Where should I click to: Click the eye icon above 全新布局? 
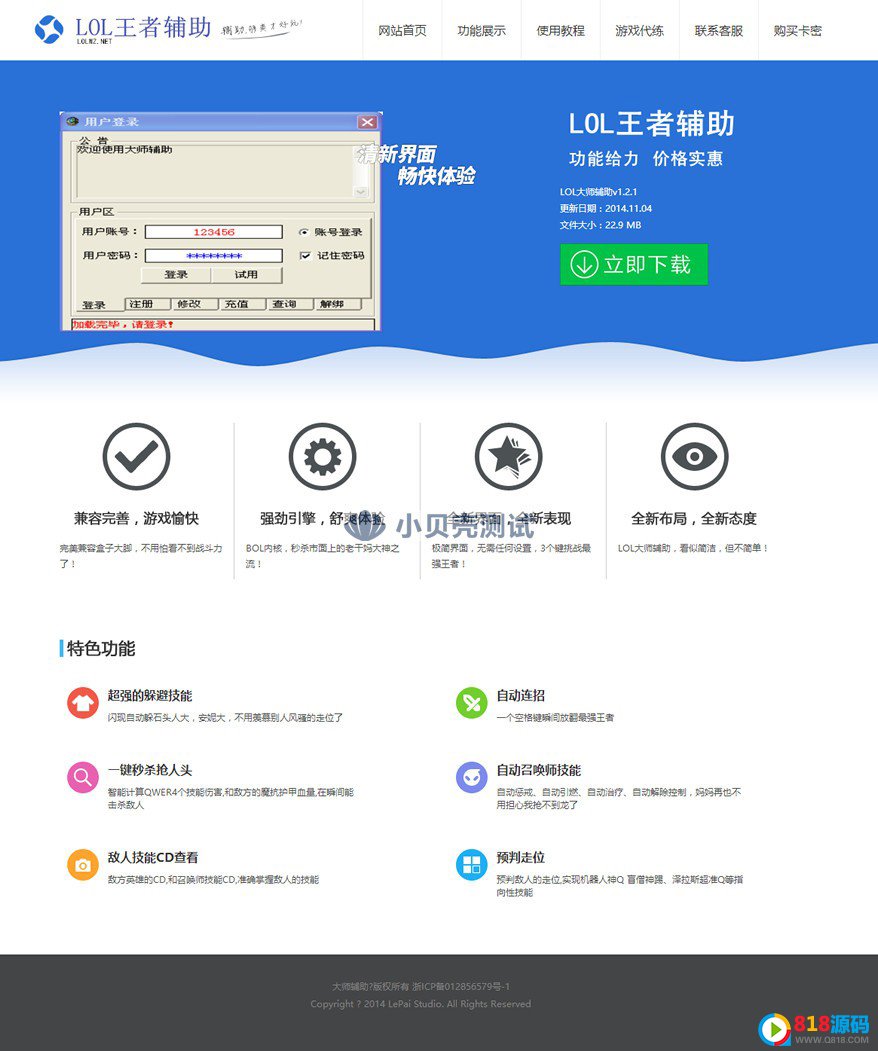(x=694, y=456)
